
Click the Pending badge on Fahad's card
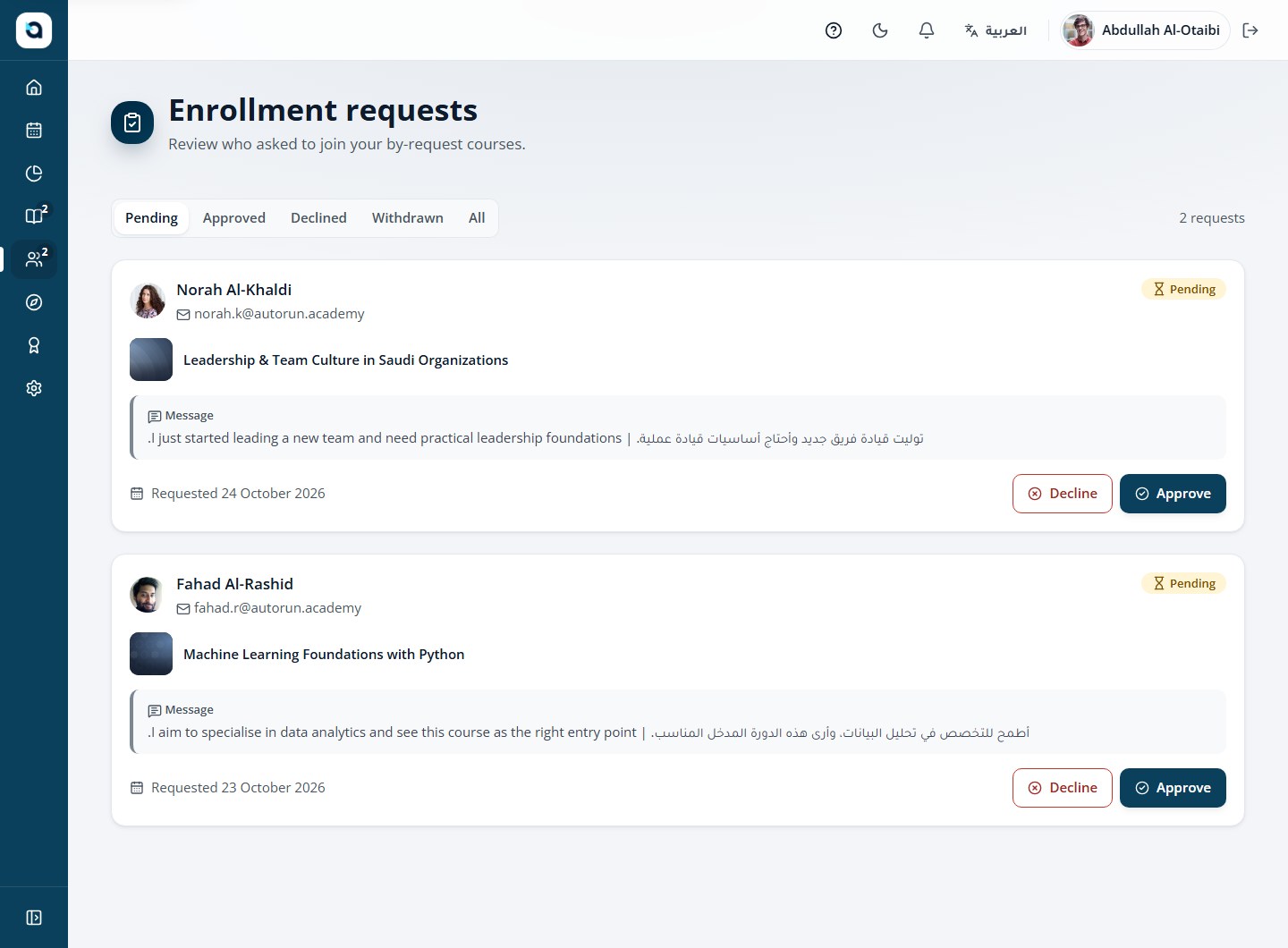pyautogui.click(x=1183, y=583)
